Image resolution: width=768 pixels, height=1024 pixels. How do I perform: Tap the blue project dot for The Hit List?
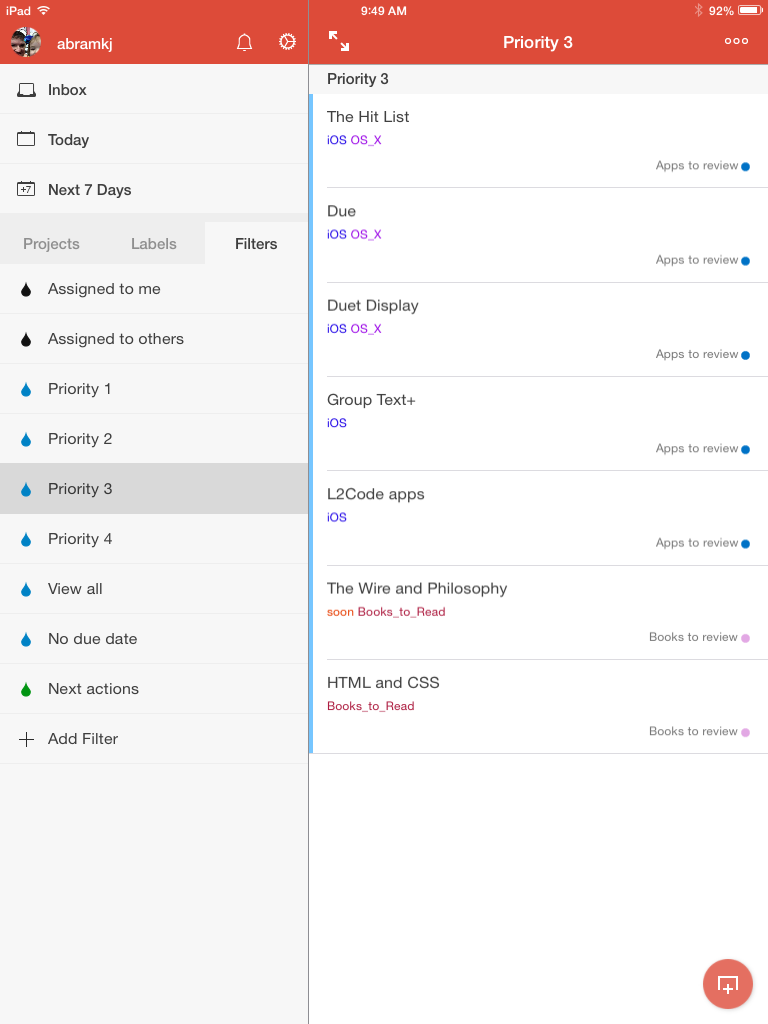click(745, 166)
